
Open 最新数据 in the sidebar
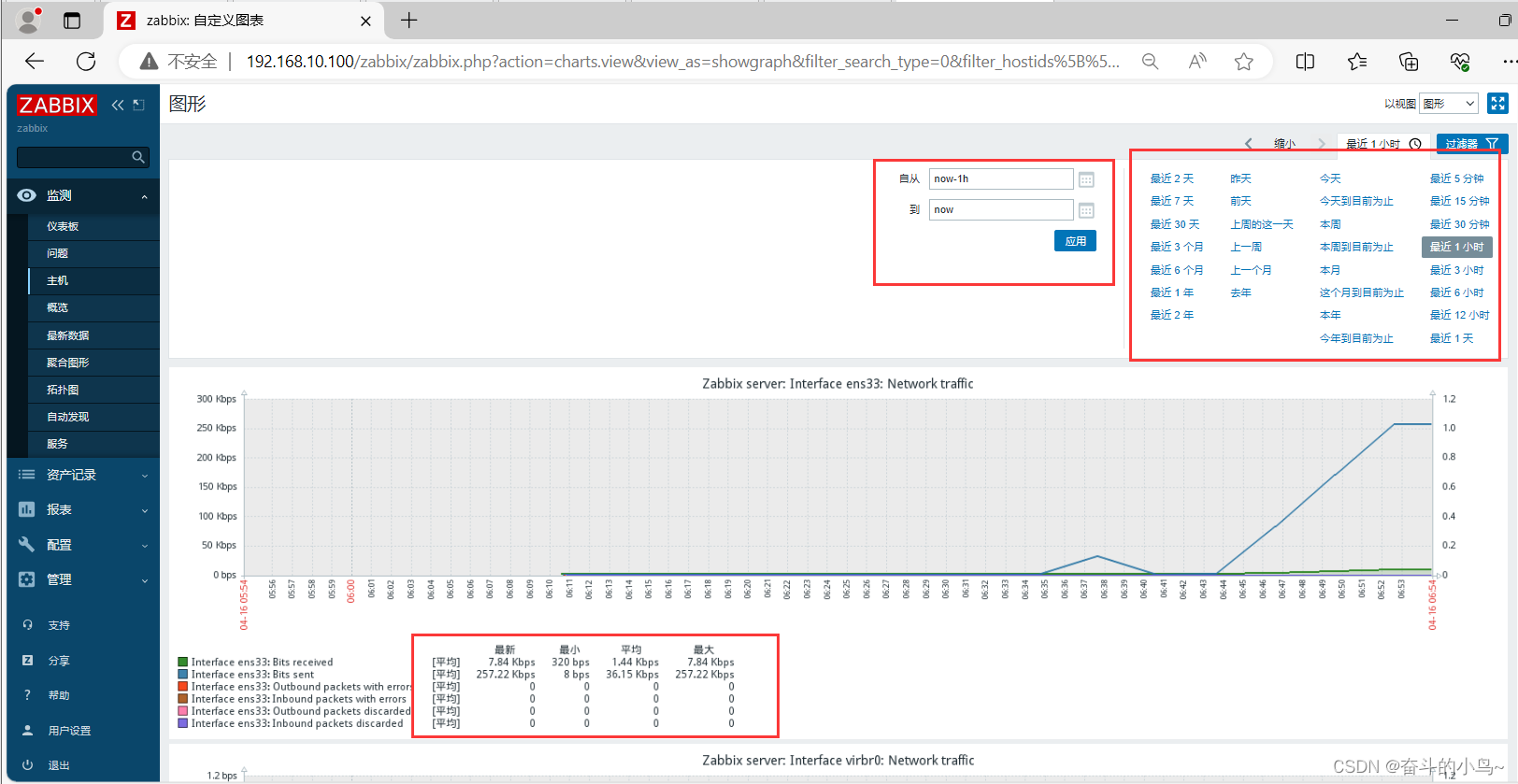tap(68, 335)
